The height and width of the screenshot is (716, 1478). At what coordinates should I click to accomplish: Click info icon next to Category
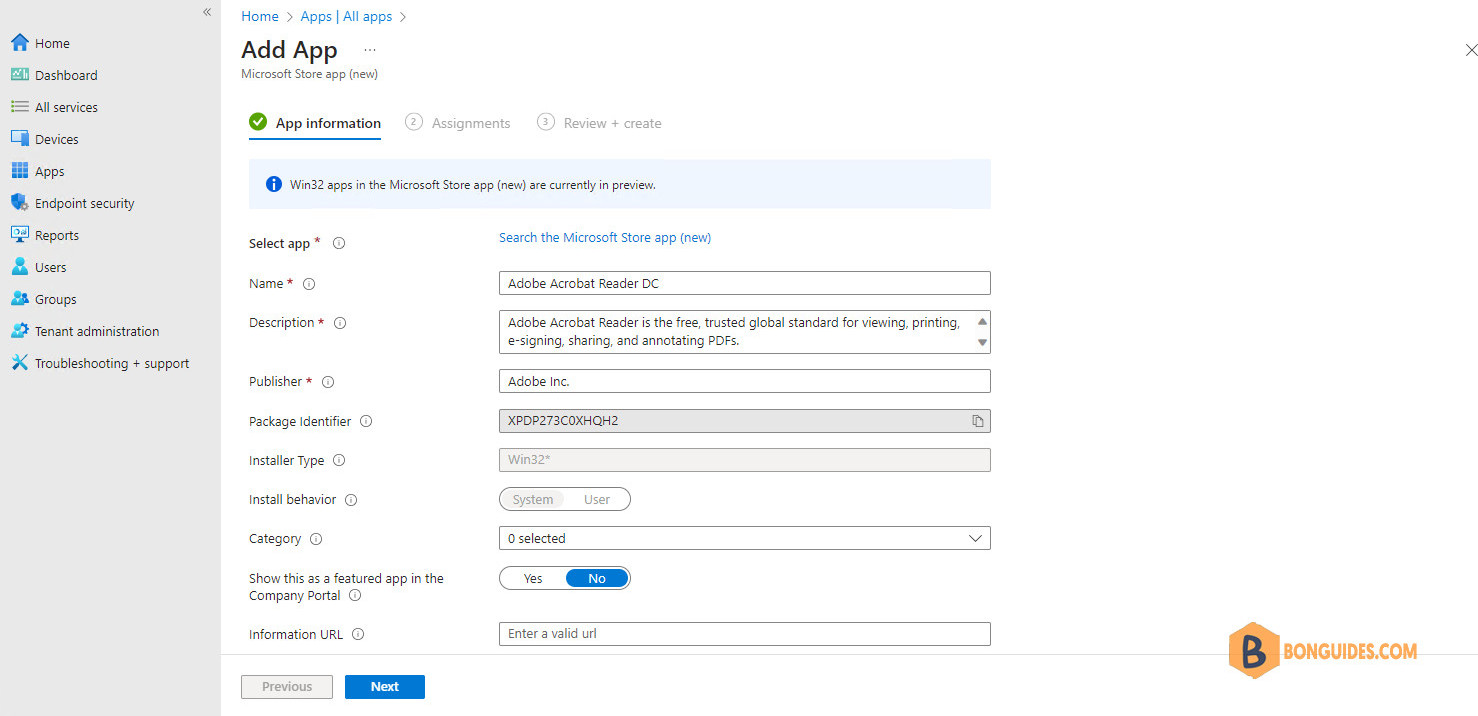[316, 539]
